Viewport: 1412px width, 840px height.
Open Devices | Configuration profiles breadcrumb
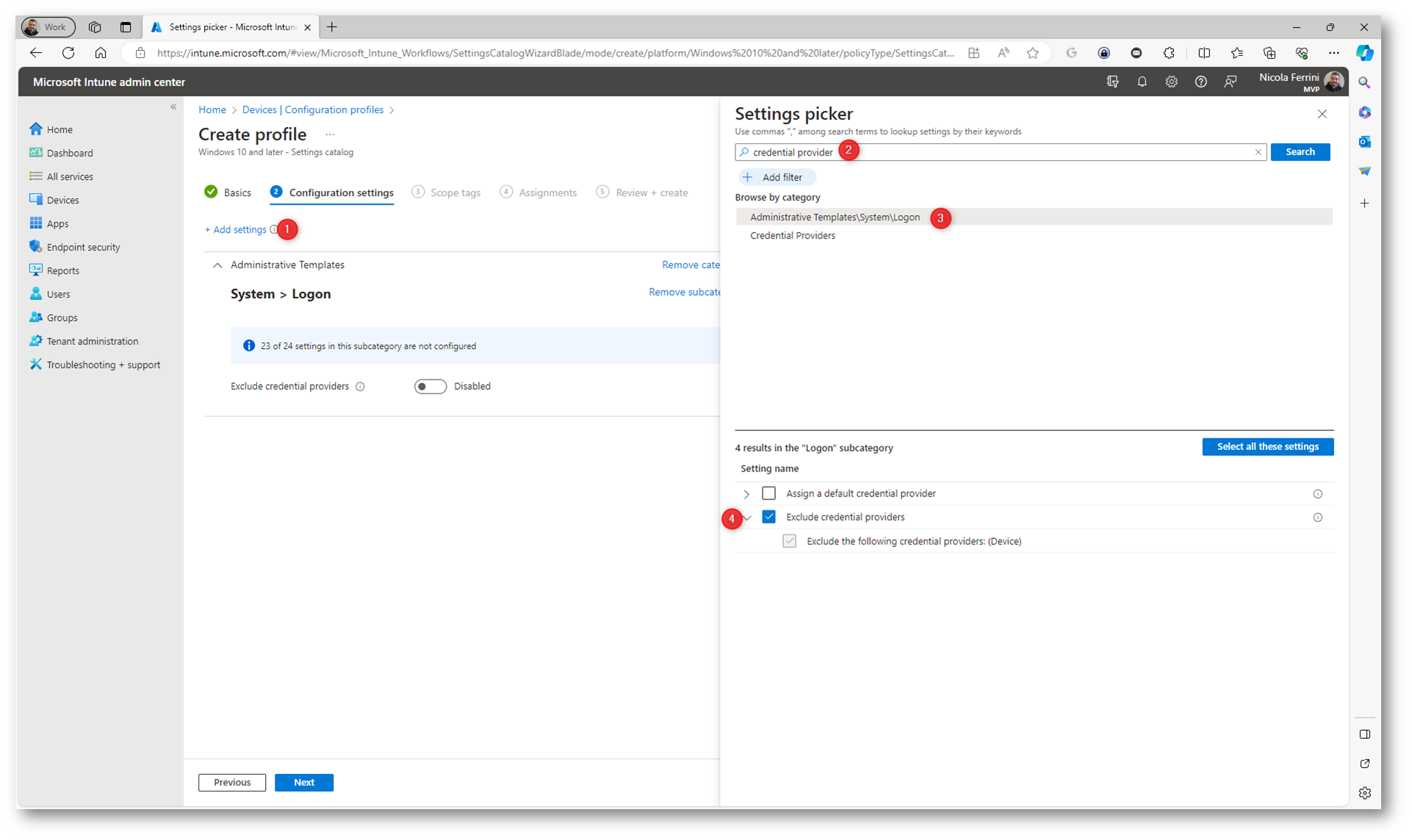click(x=313, y=109)
